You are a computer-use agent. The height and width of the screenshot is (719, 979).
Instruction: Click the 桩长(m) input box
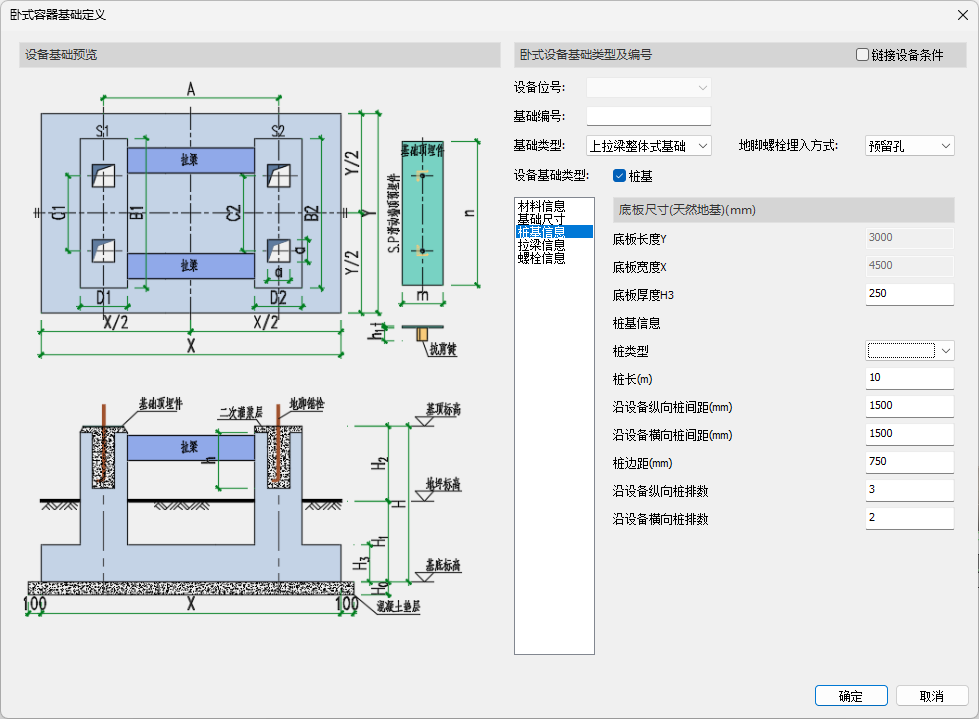point(909,378)
